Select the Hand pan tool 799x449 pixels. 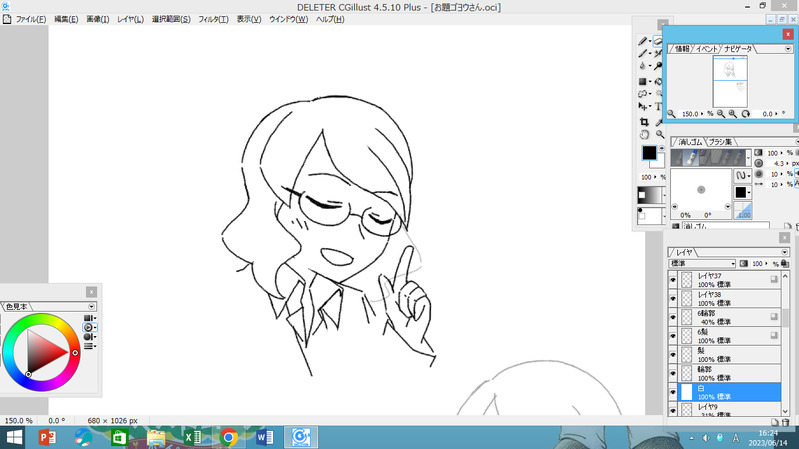[644, 135]
